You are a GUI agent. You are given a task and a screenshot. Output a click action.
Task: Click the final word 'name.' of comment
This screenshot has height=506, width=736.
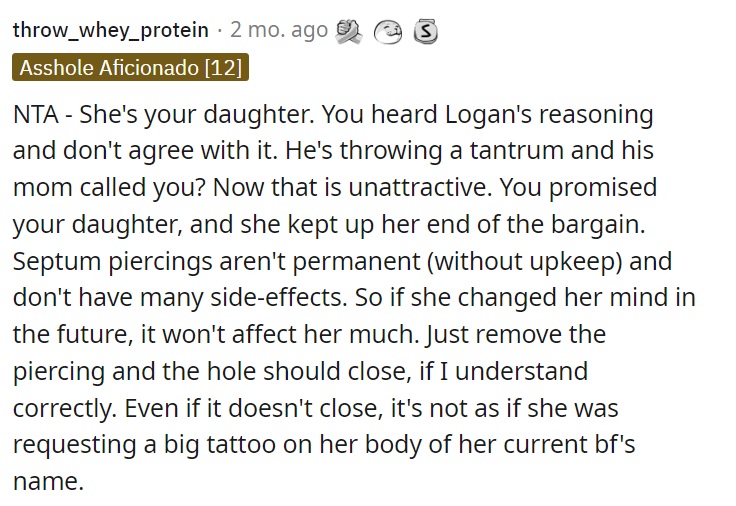tap(48, 482)
